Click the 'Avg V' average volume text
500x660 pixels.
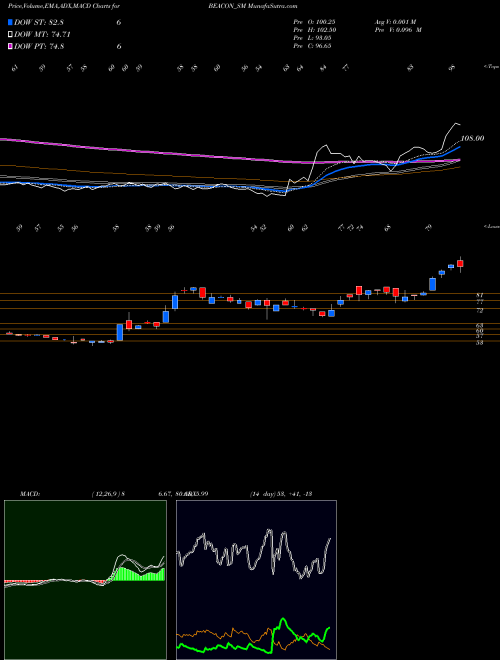[x=395, y=22]
